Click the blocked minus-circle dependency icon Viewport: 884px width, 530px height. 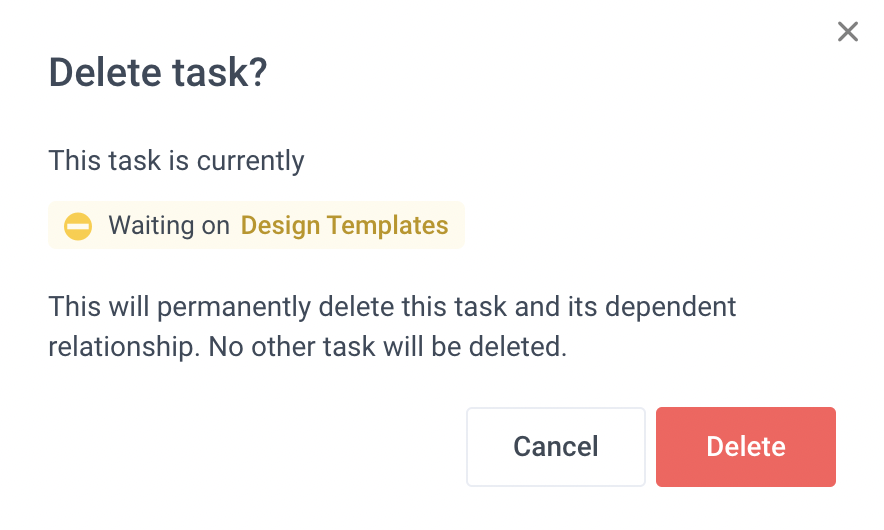tap(78, 226)
